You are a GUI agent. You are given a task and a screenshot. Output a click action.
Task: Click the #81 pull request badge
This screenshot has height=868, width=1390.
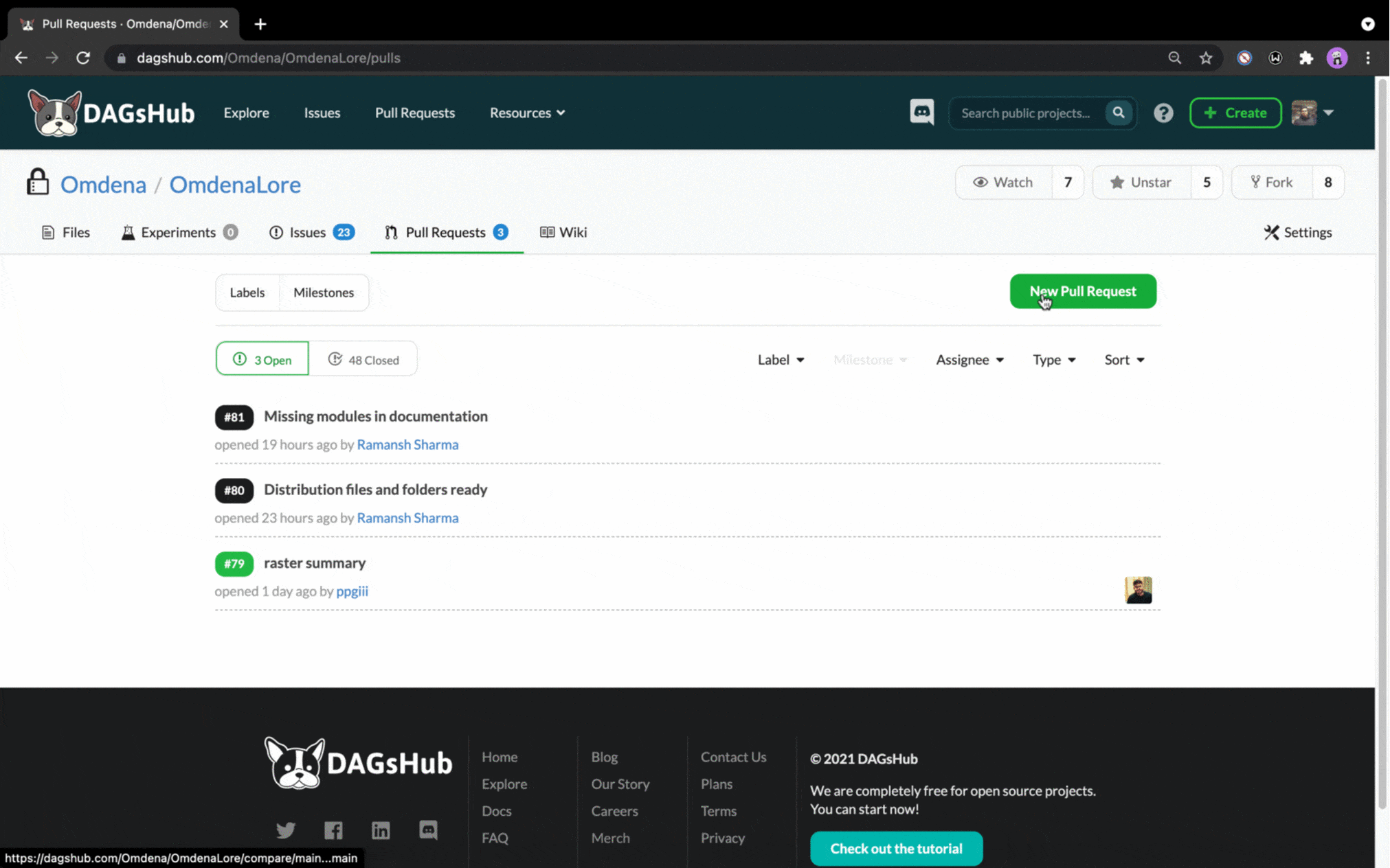(x=234, y=417)
